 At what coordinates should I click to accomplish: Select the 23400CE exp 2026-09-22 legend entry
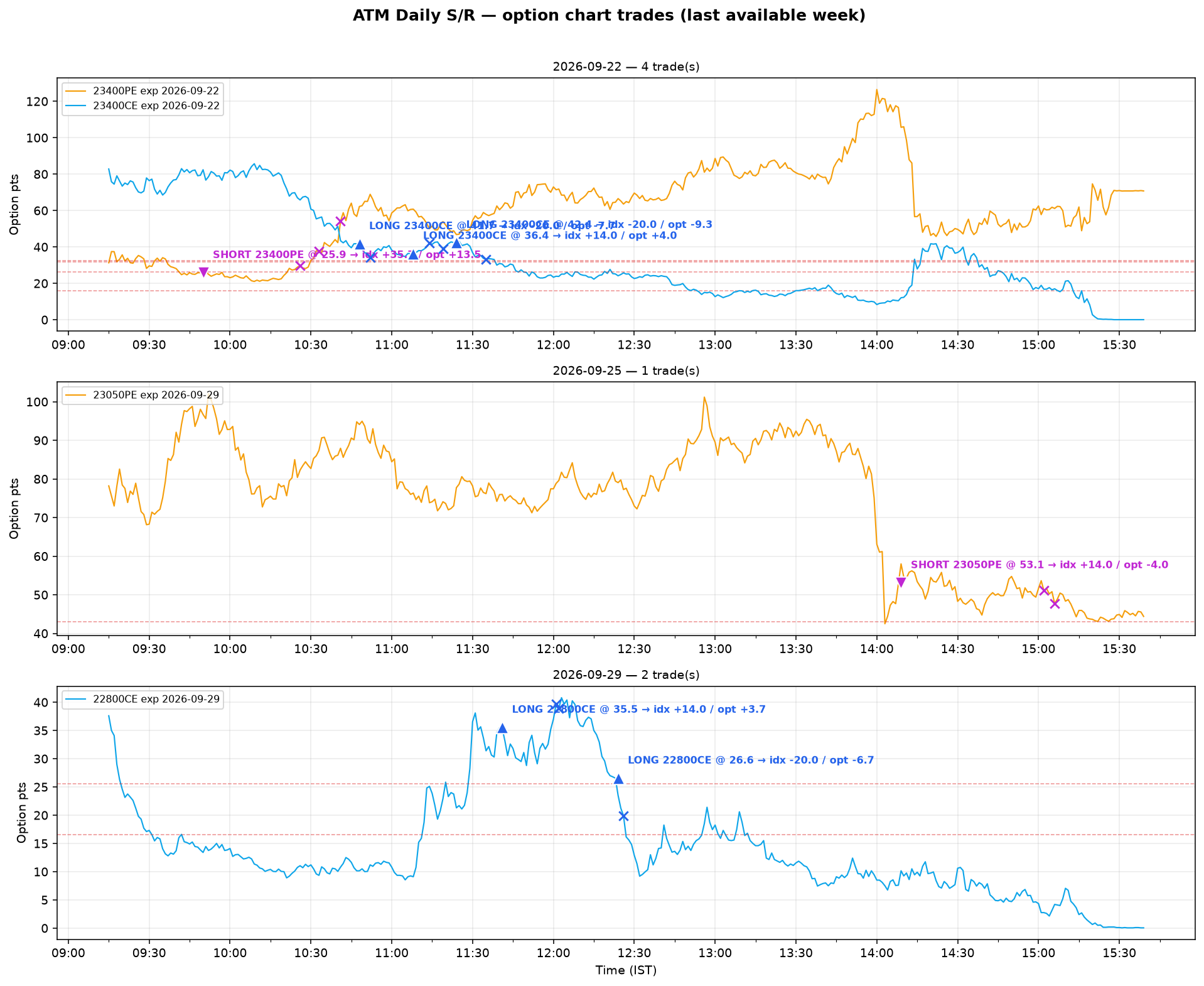click(x=142, y=106)
